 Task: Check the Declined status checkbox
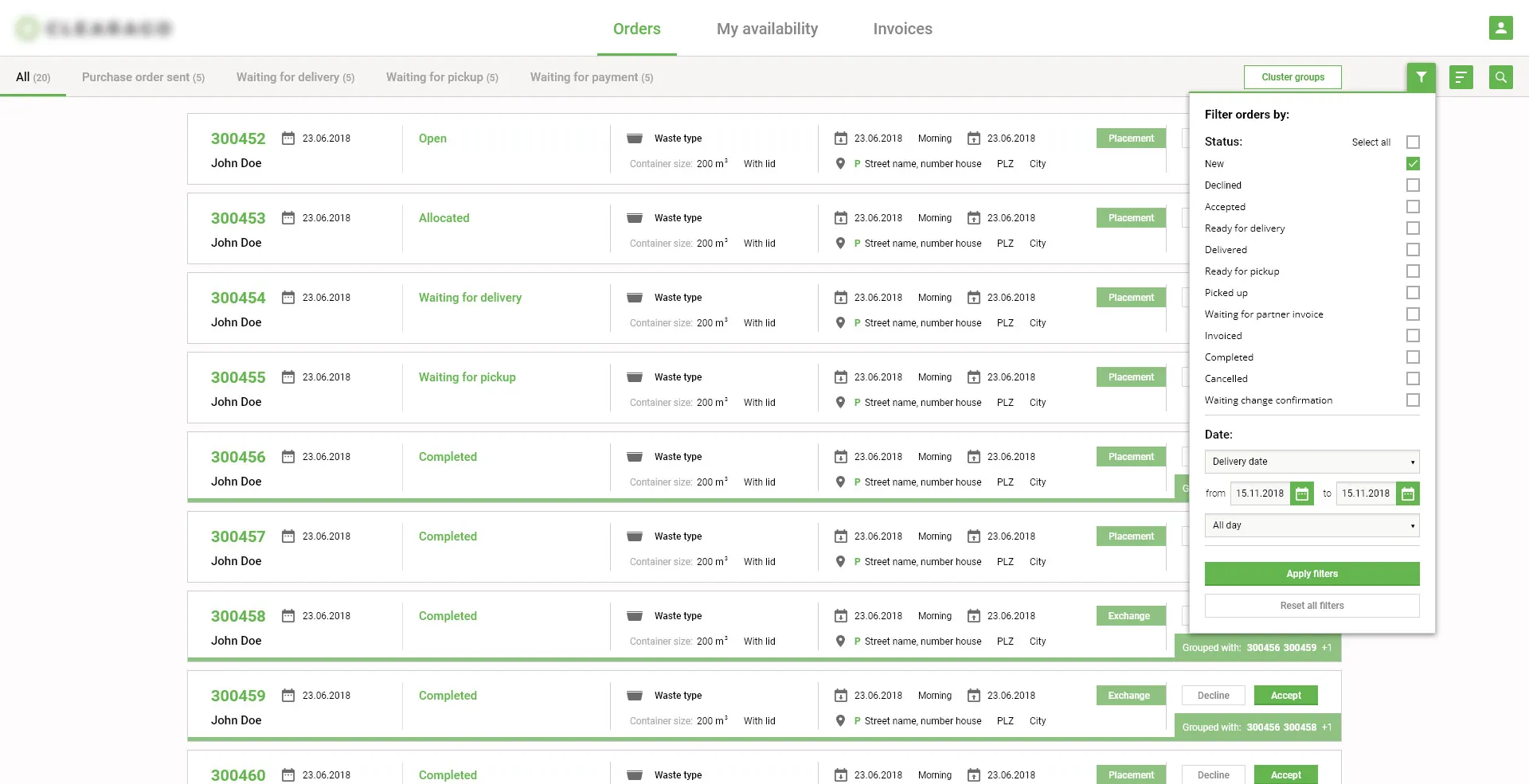1413,185
